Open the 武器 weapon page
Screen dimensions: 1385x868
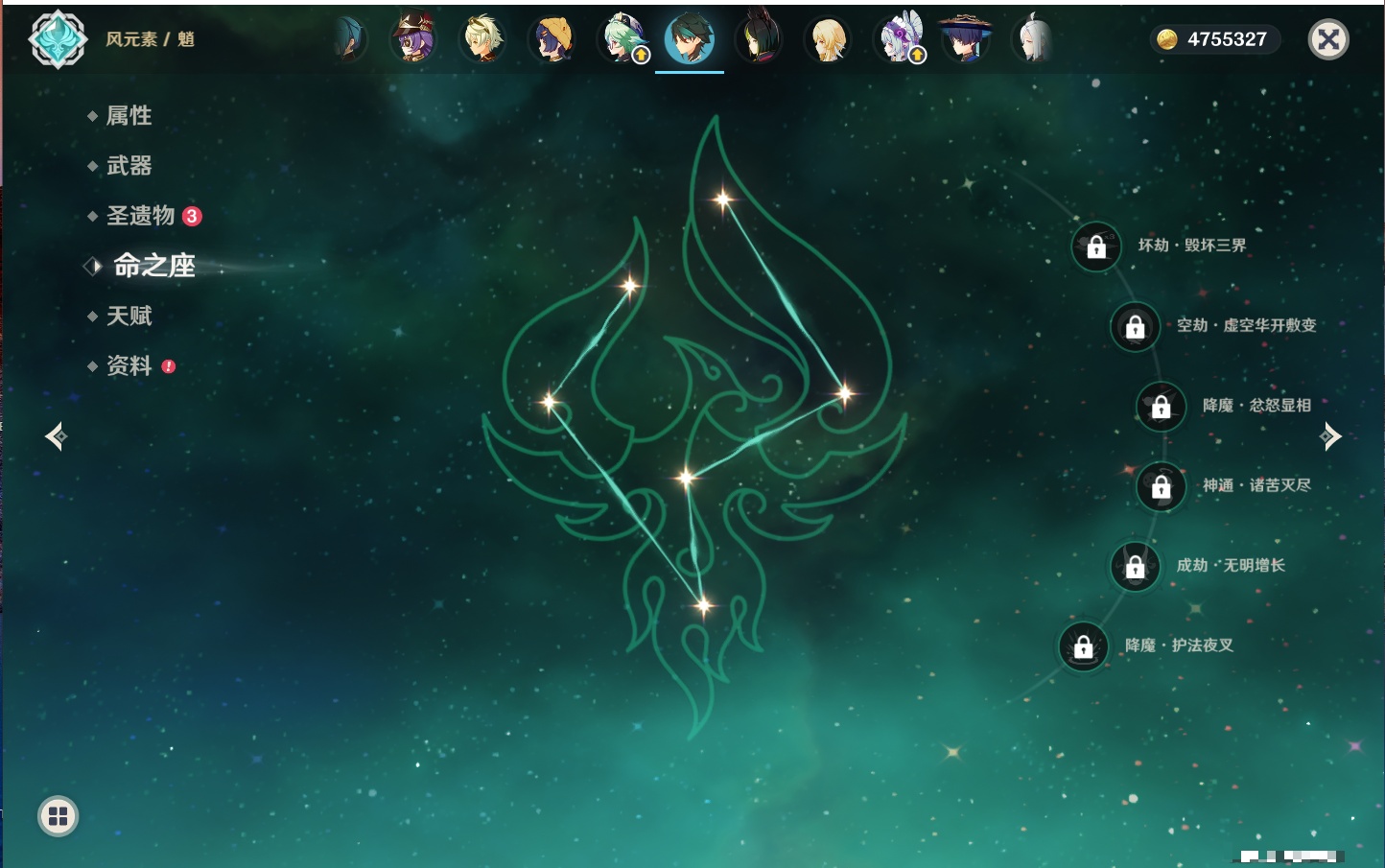pos(129,166)
